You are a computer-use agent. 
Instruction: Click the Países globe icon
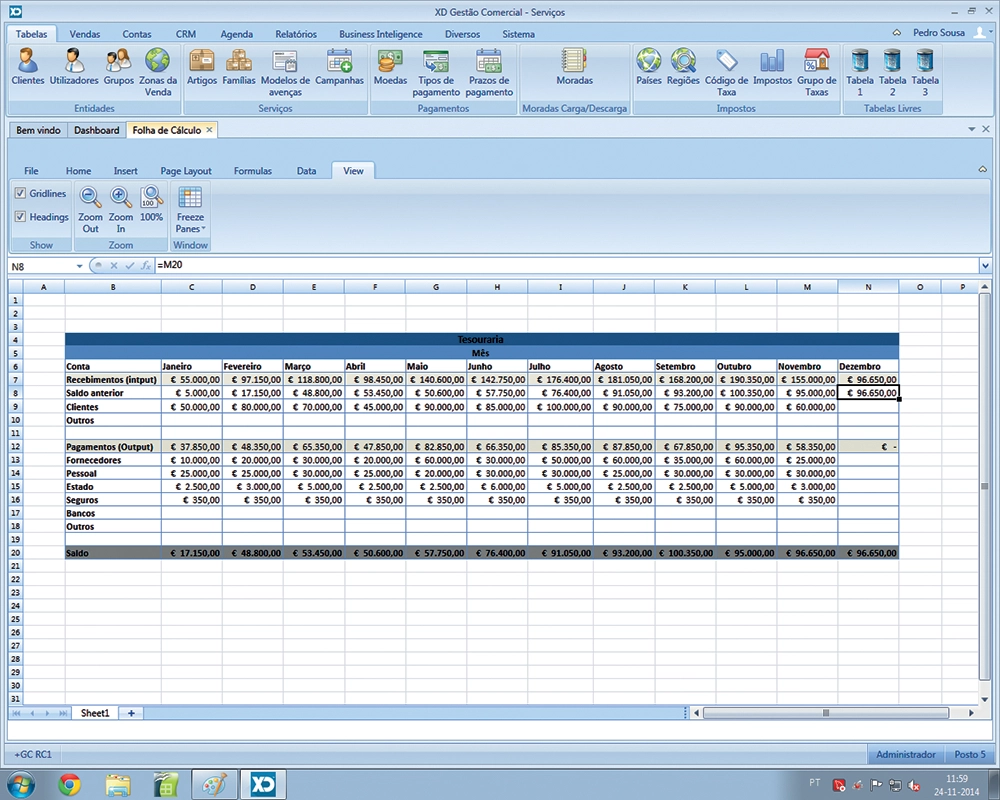(x=649, y=62)
